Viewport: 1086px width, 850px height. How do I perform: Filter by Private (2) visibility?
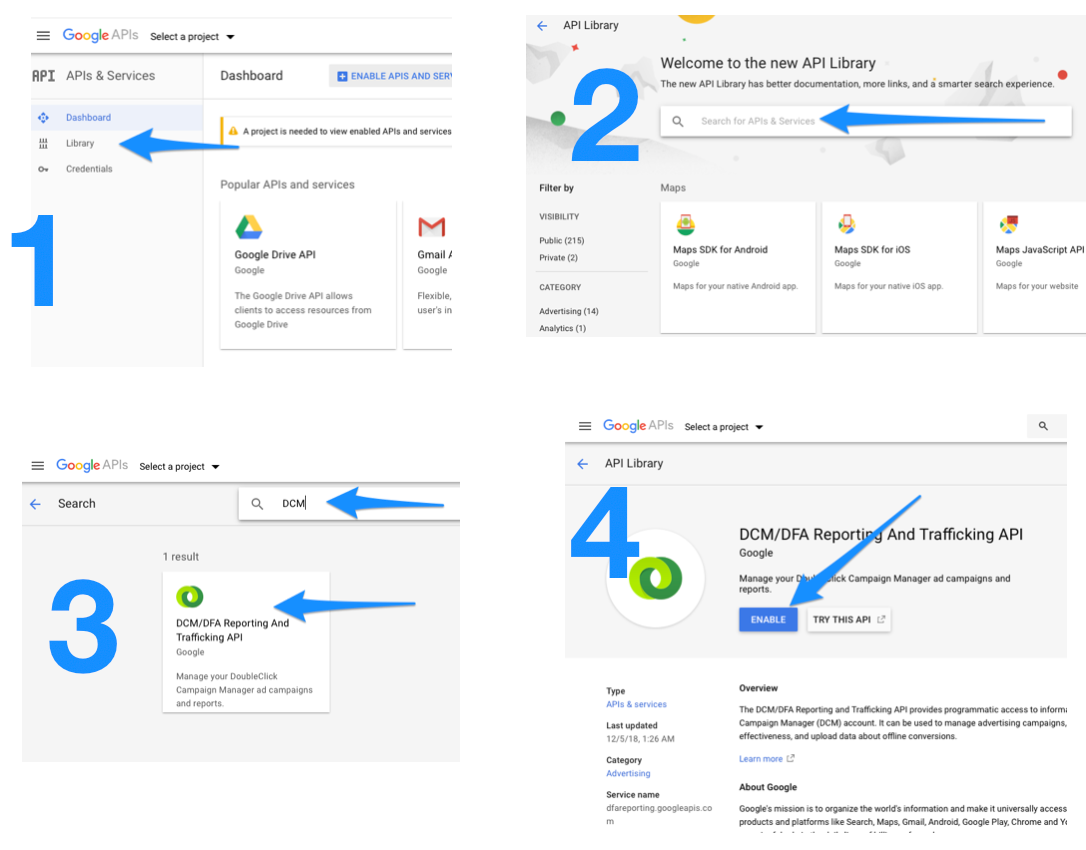[558, 258]
